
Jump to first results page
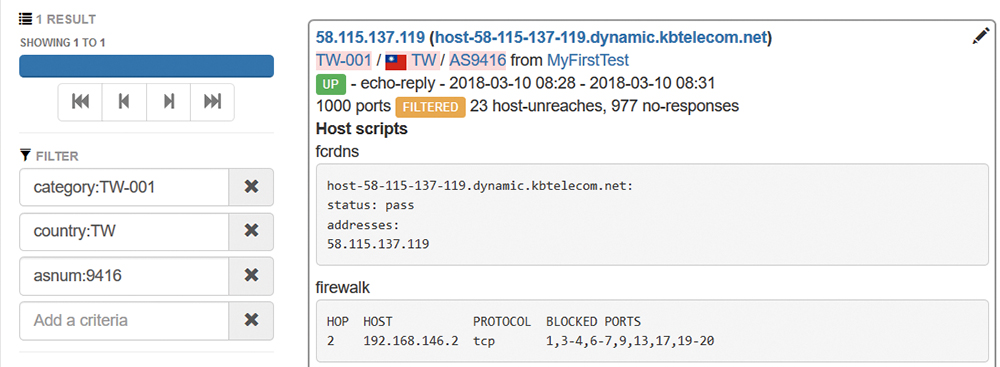coord(80,102)
